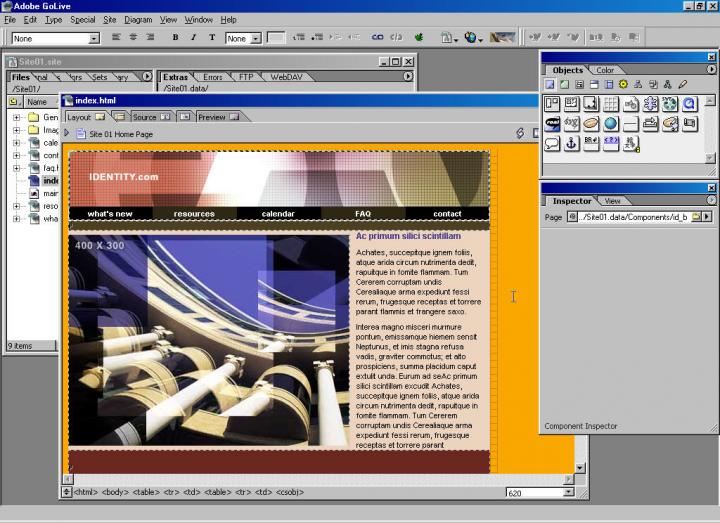Click the FAQ navigation link on page
Screen dimensions: 720x523
pos(362,214)
